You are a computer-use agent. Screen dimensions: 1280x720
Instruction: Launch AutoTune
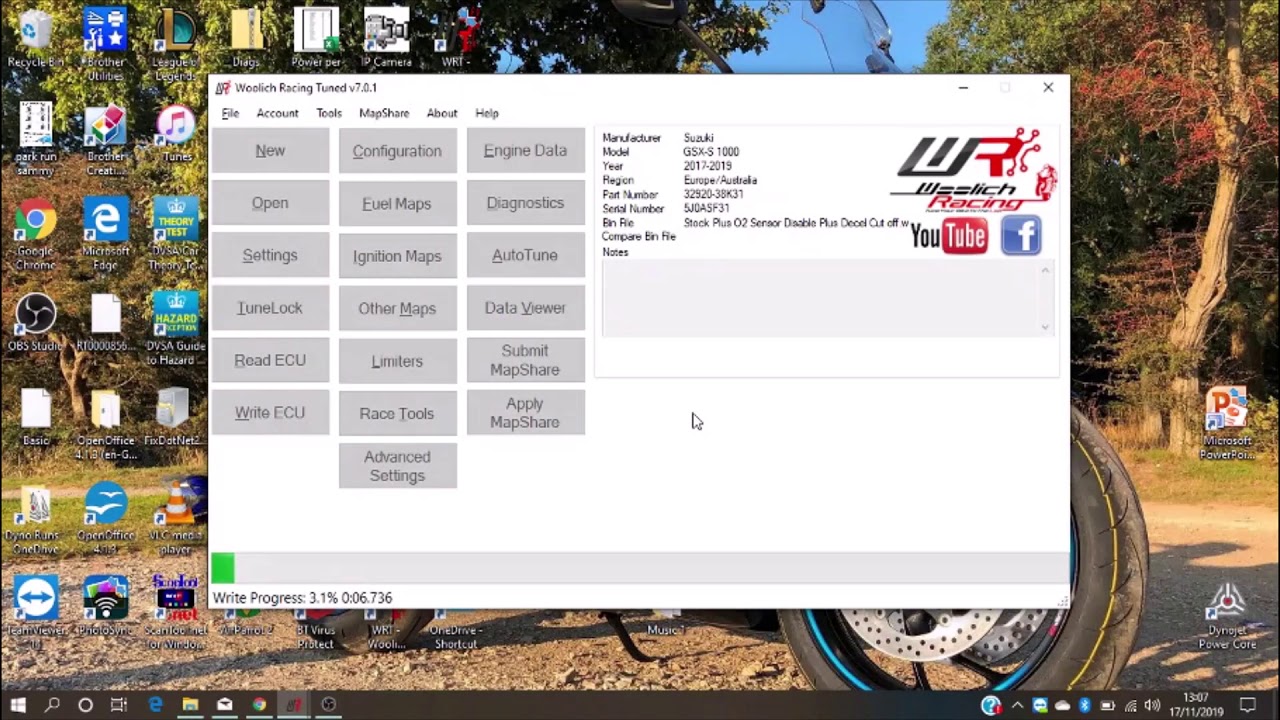coord(525,255)
